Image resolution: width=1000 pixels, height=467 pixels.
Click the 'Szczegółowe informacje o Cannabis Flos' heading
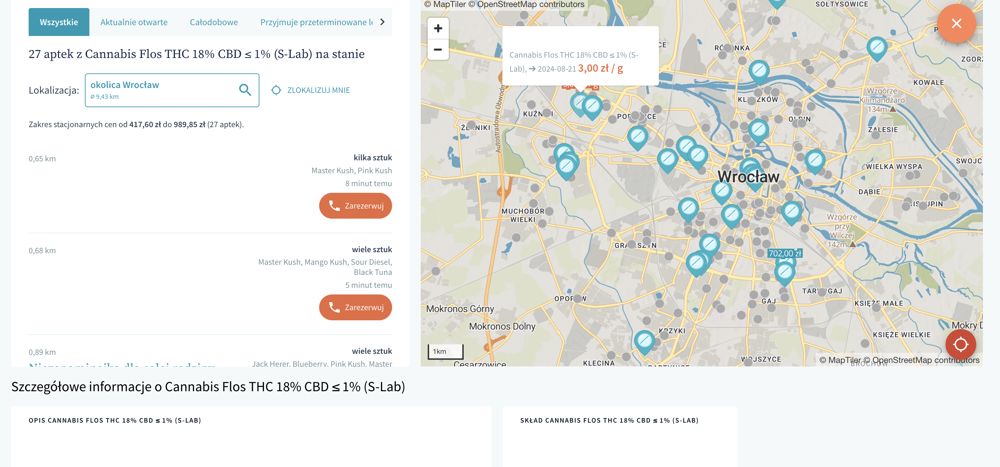point(208,387)
